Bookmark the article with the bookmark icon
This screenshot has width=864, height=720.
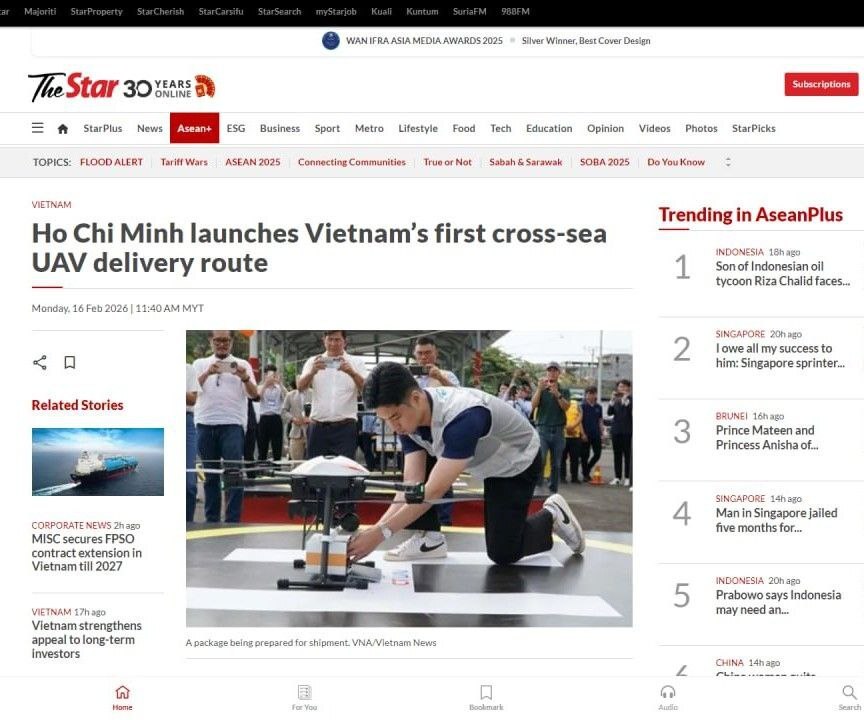(x=69, y=362)
